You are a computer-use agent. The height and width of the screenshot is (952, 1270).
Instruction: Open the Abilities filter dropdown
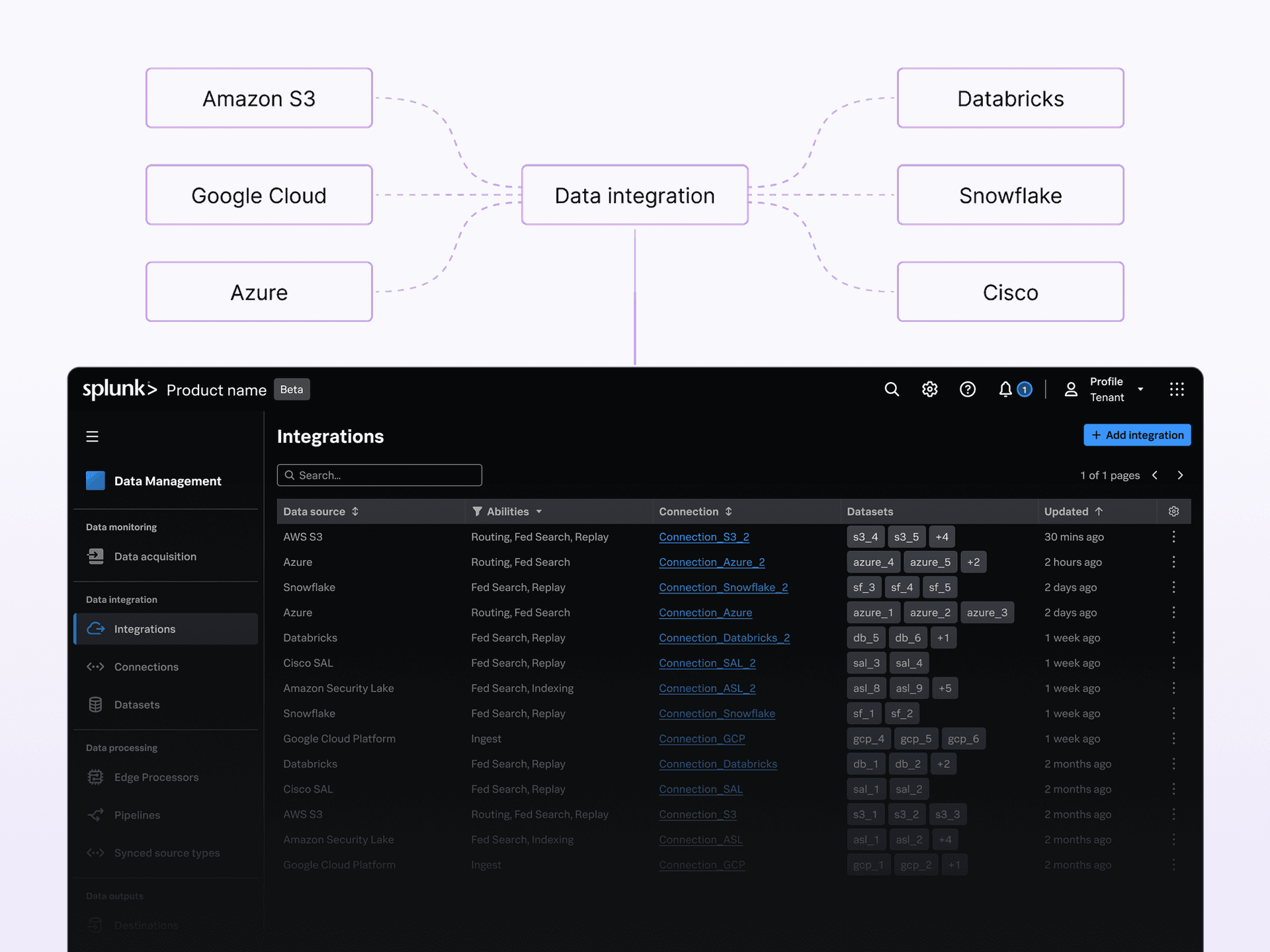click(x=507, y=512)
